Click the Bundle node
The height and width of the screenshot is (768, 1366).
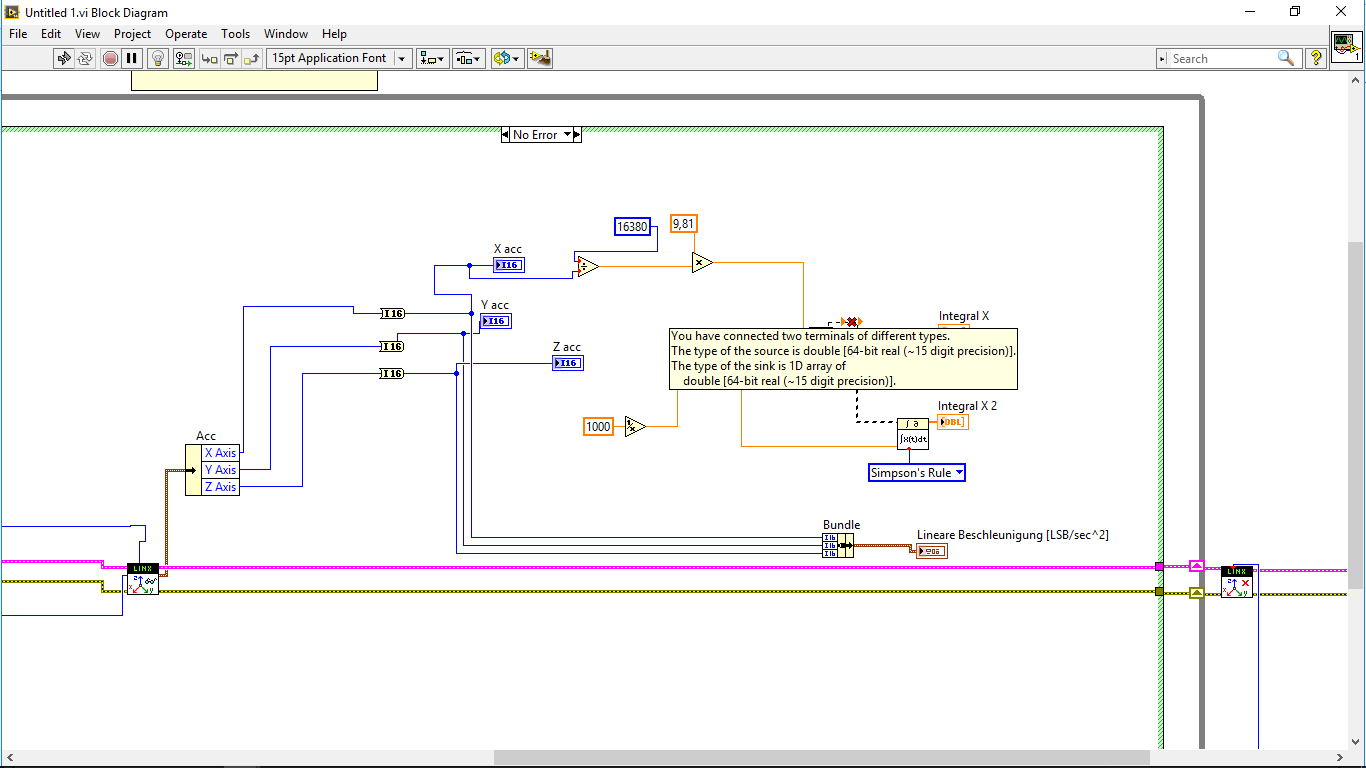tap(838, 545)
